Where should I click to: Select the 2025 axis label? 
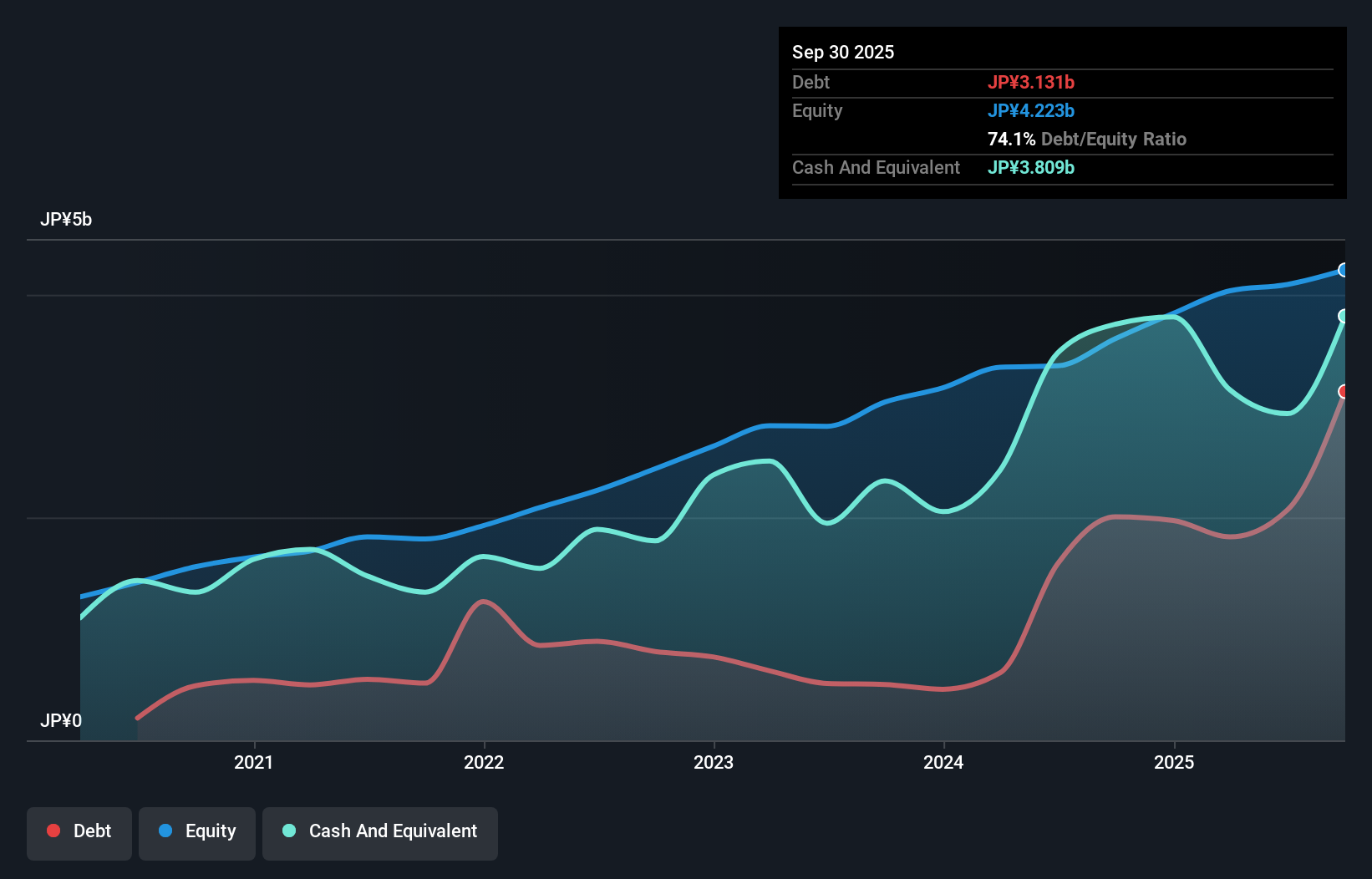click(1174, 762)
